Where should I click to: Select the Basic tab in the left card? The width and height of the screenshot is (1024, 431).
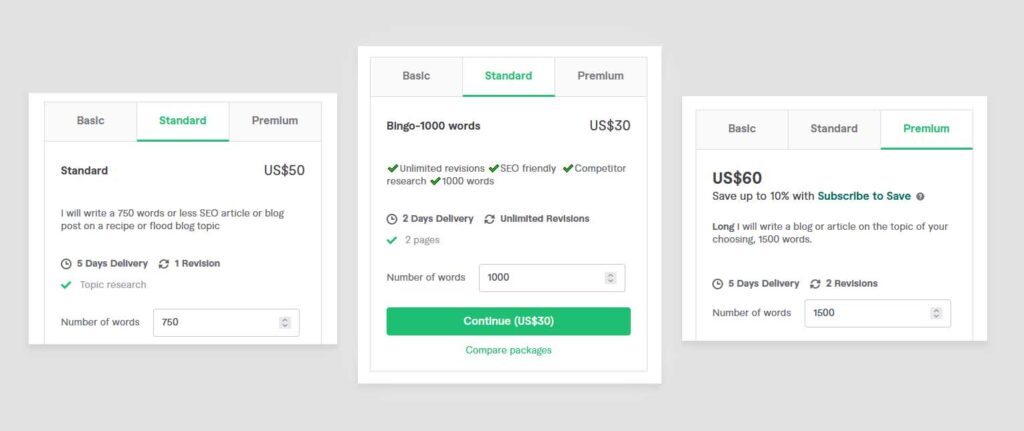[x=90, y=121]
